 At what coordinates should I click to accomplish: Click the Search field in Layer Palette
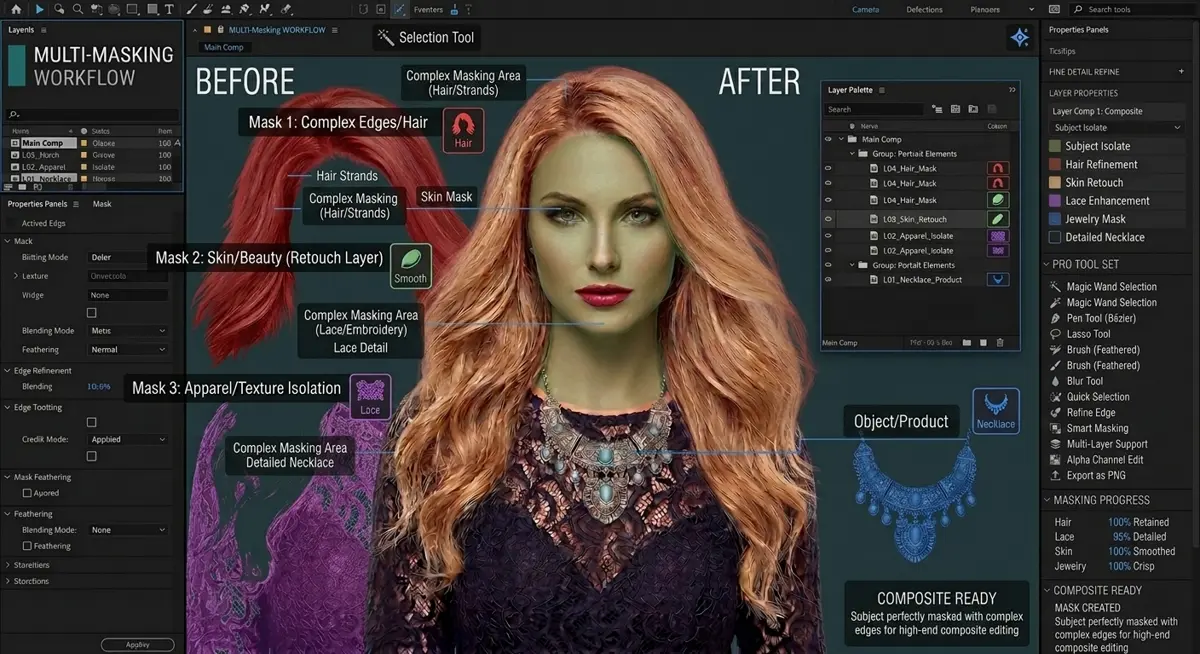(x=874, y=109)
